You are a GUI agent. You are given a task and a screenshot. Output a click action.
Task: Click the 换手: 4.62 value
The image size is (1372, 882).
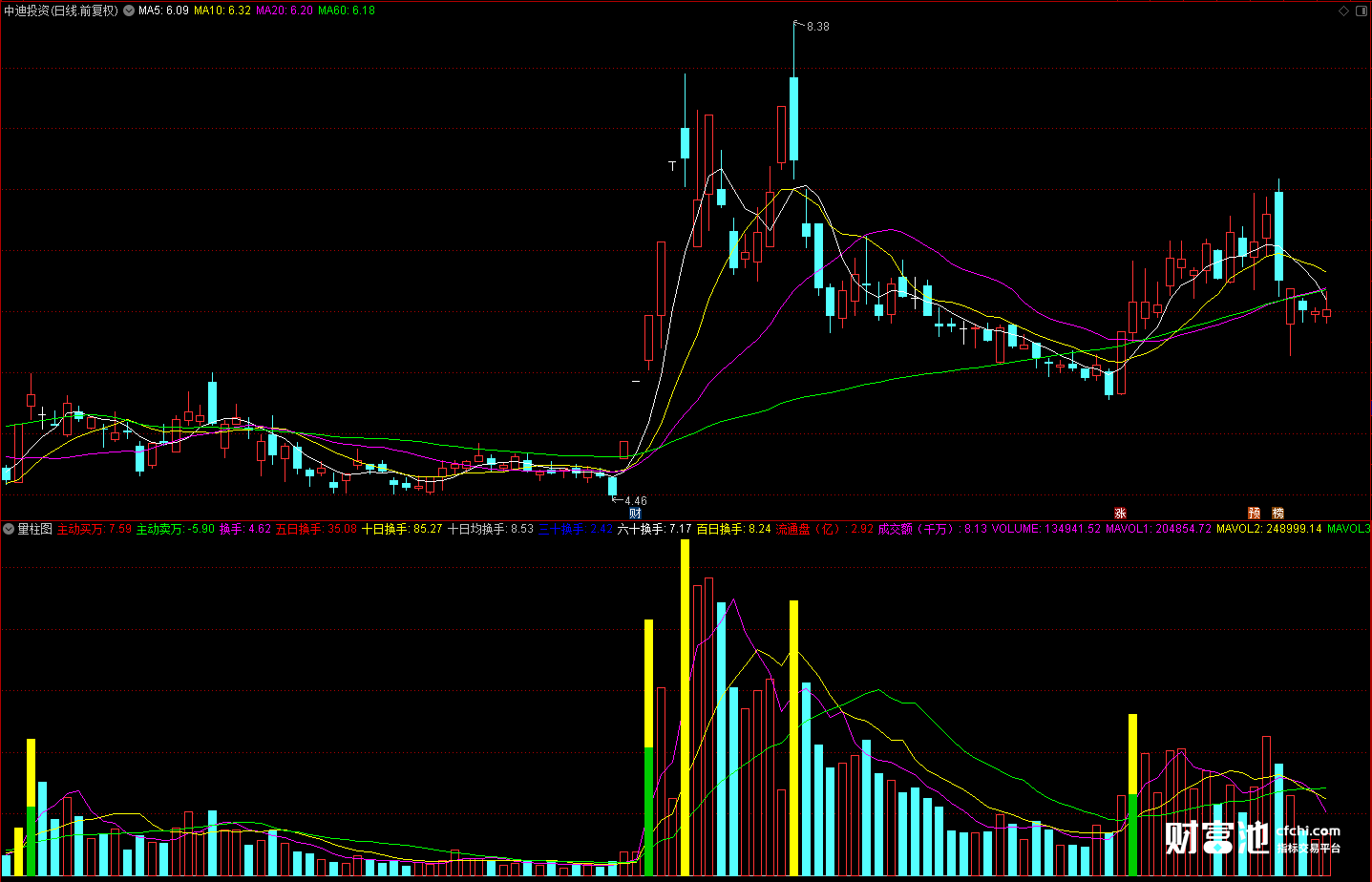tap(245, 529)
